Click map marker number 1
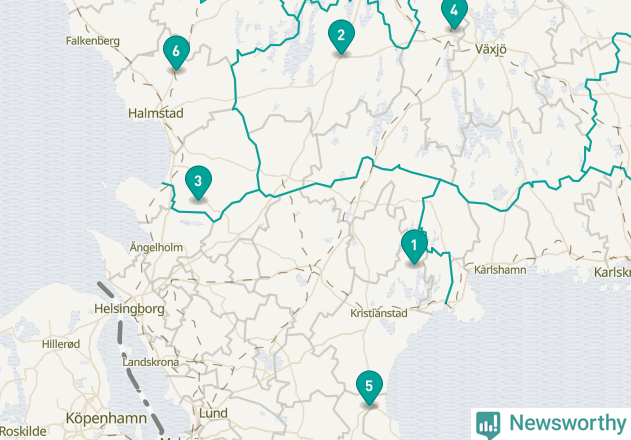631x440 pixels. [414, 246]
